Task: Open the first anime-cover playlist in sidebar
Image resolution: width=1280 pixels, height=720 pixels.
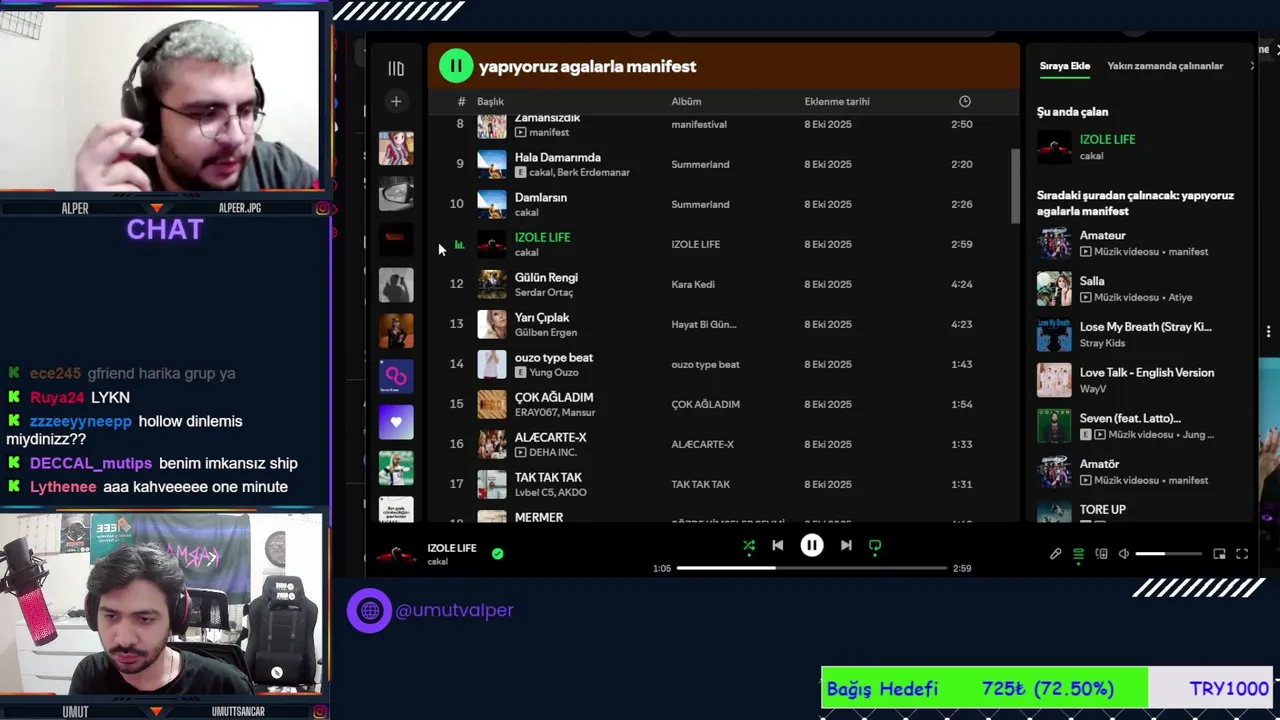Action: click(x=396, y=148)
